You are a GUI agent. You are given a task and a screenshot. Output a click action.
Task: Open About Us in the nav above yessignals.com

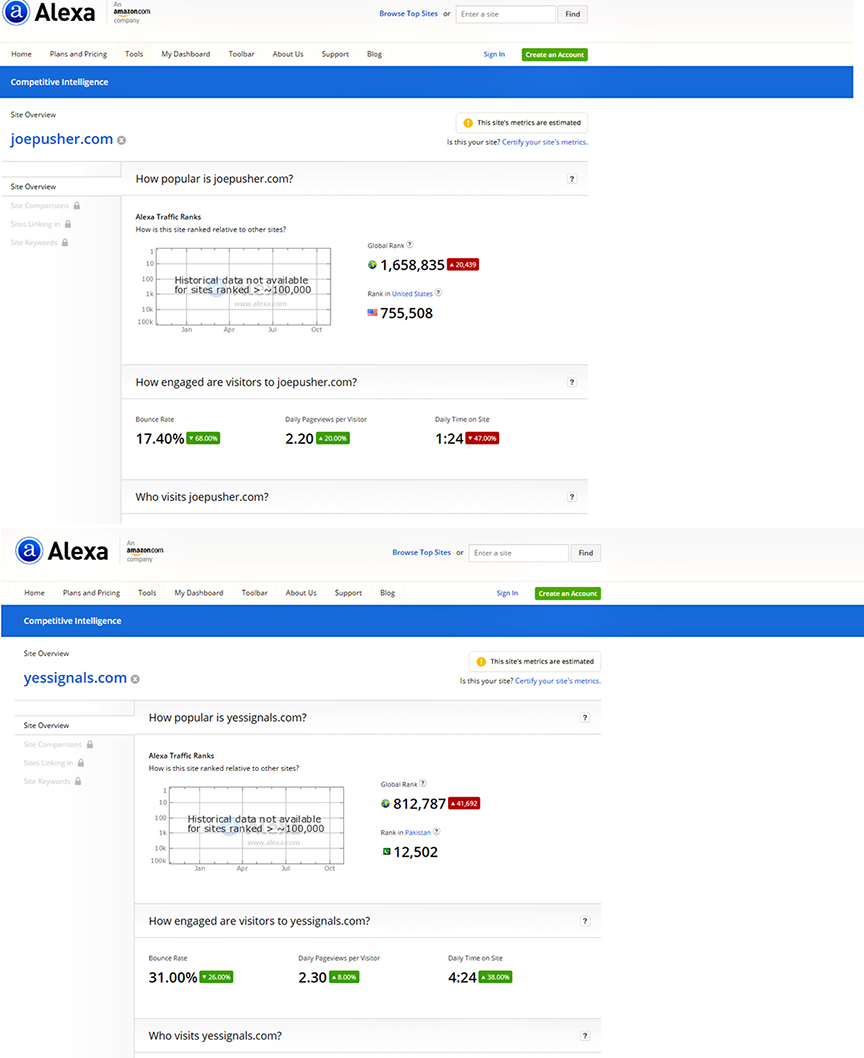click(301, 593)
